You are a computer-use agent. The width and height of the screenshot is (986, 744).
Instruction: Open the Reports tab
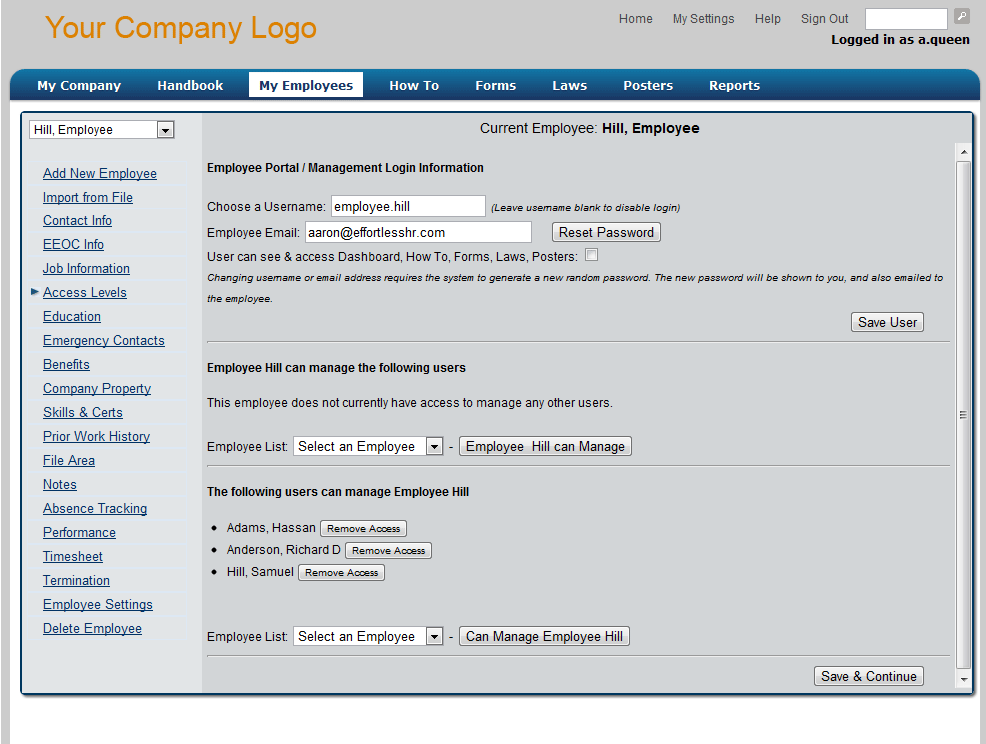point(734,86)
